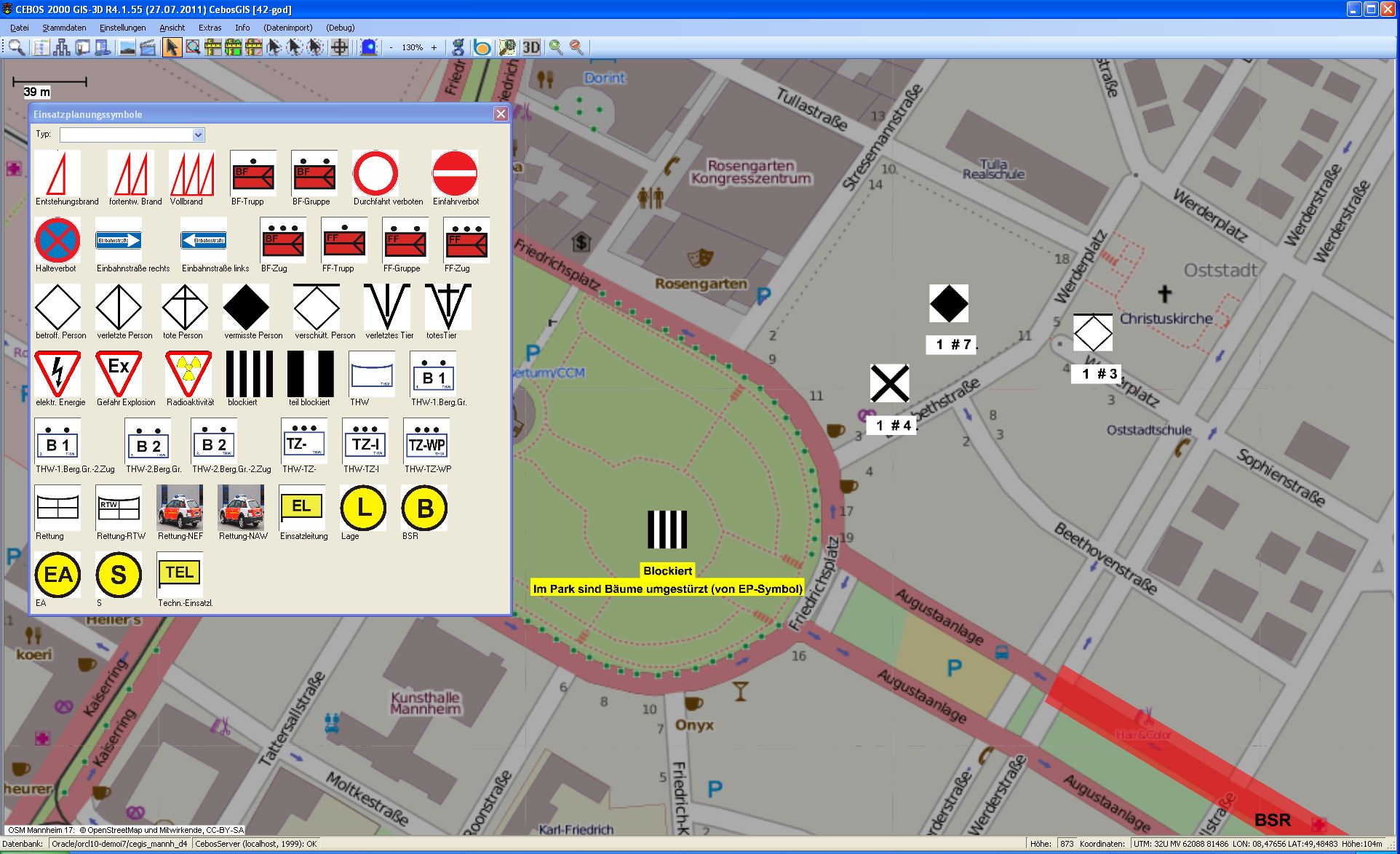Click the plus zoom increase button
The width and height of the screenshot is (1400, 854).
click(x=434, y=47)
